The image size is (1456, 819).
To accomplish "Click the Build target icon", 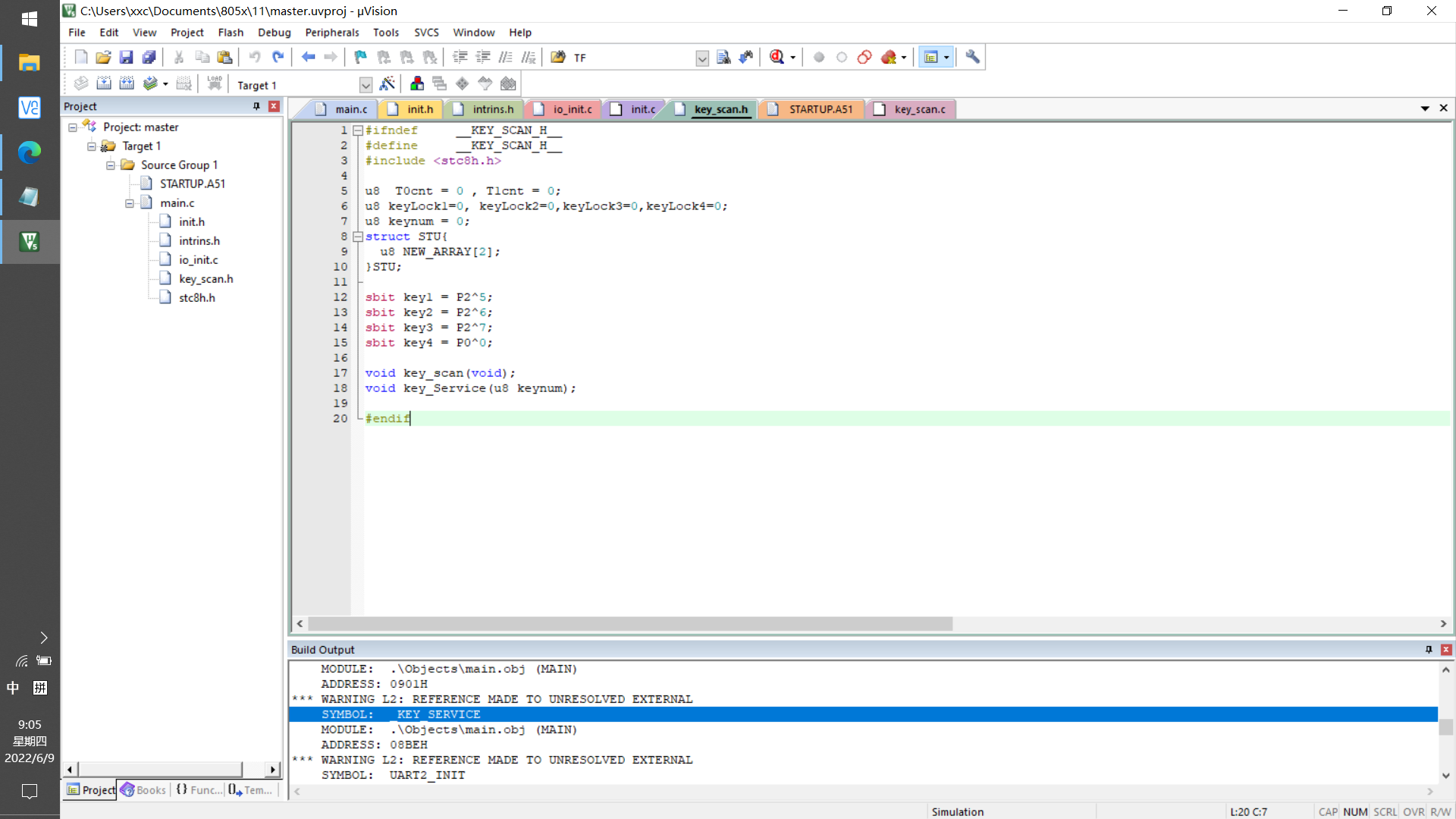I will pos(104,83).
